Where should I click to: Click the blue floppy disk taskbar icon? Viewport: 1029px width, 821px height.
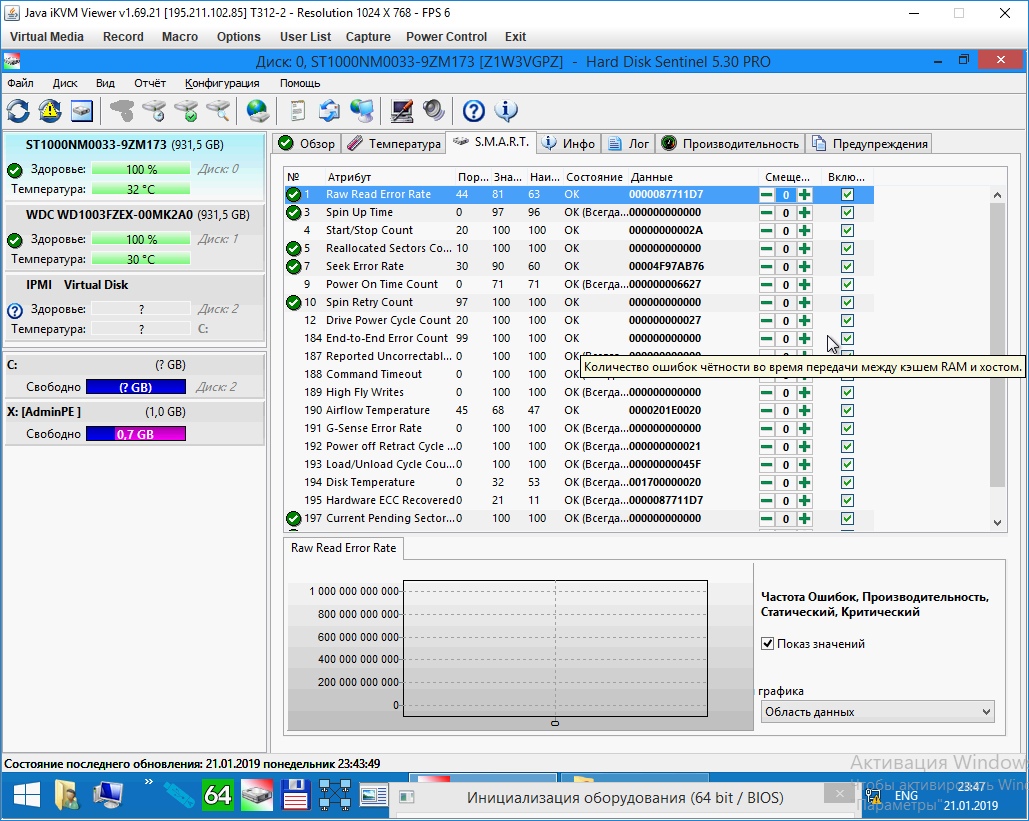[x=295, y=795]
